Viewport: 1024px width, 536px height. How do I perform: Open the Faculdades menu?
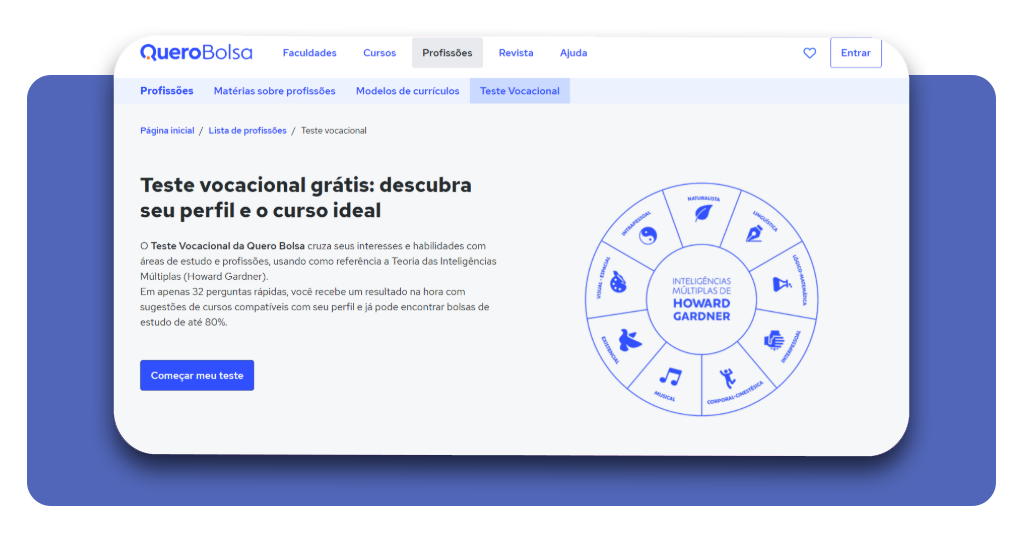tap(310, 53)
